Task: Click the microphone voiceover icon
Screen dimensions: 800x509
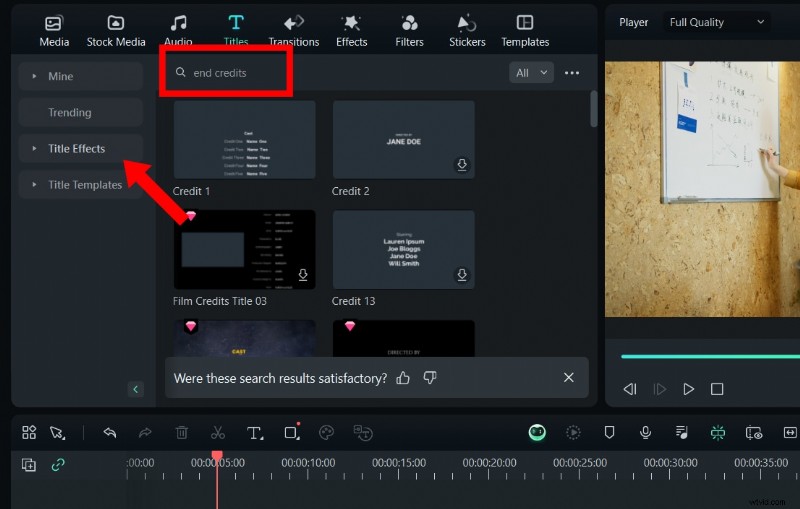Action: (646, 433)
